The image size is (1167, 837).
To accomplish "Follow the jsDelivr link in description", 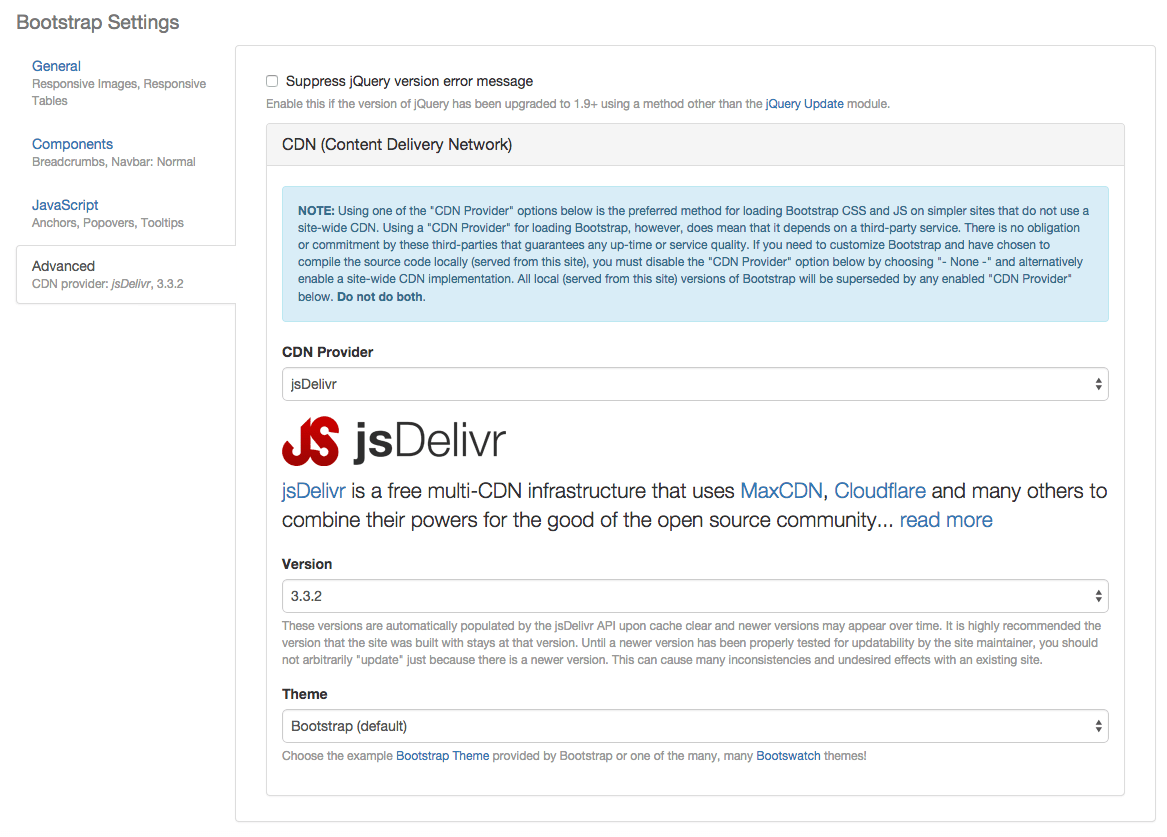I will (313, 492).
